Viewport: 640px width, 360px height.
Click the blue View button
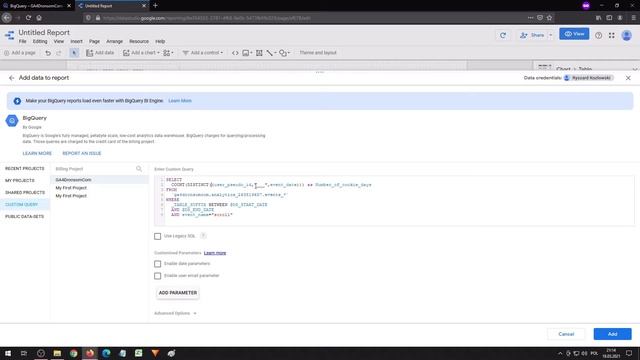click(x=574, y=34)
